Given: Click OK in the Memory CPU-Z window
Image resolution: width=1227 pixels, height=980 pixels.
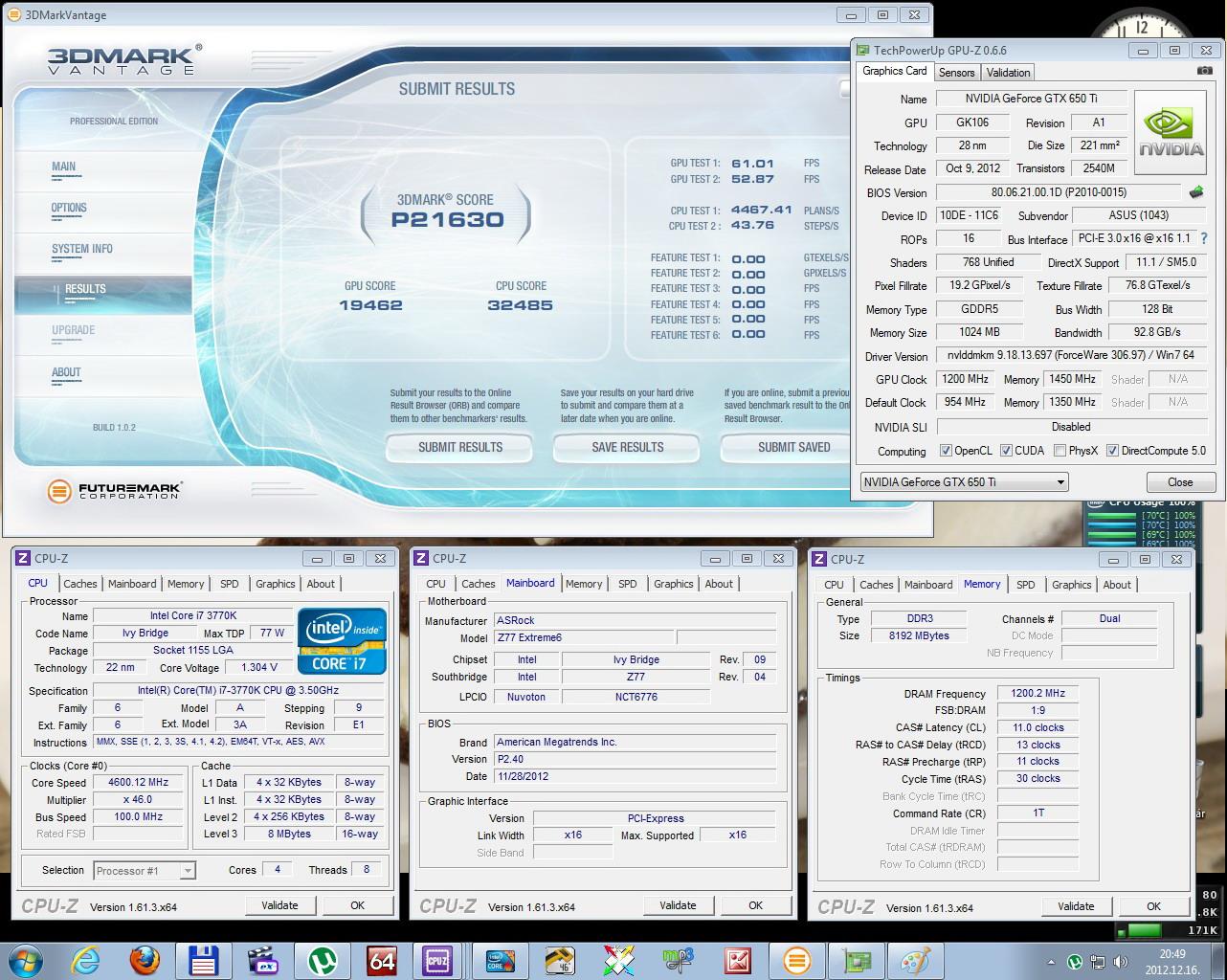Looking at the screenshot, I should pos(1153,906).
